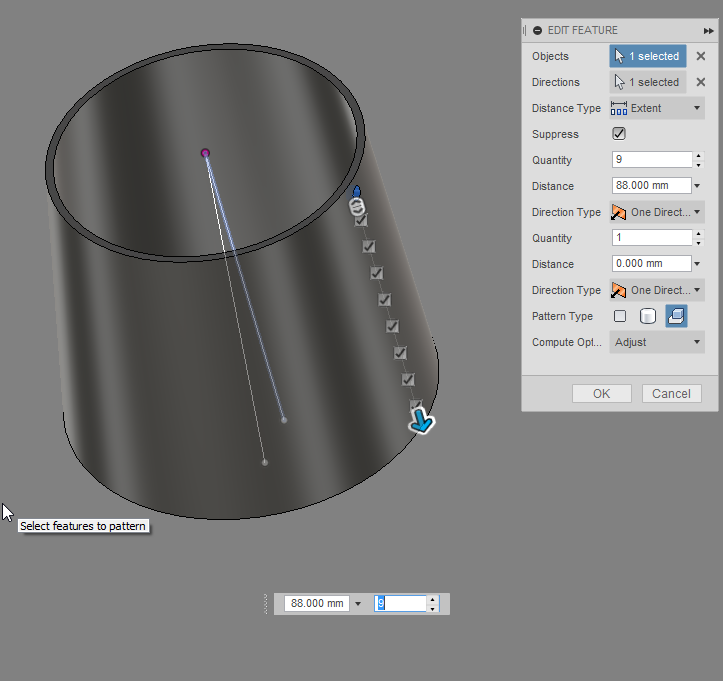The width and height of the screenshot is (723, 681).
Task: Increase the second Quantity with up stepper
Action: coord(699,234)
